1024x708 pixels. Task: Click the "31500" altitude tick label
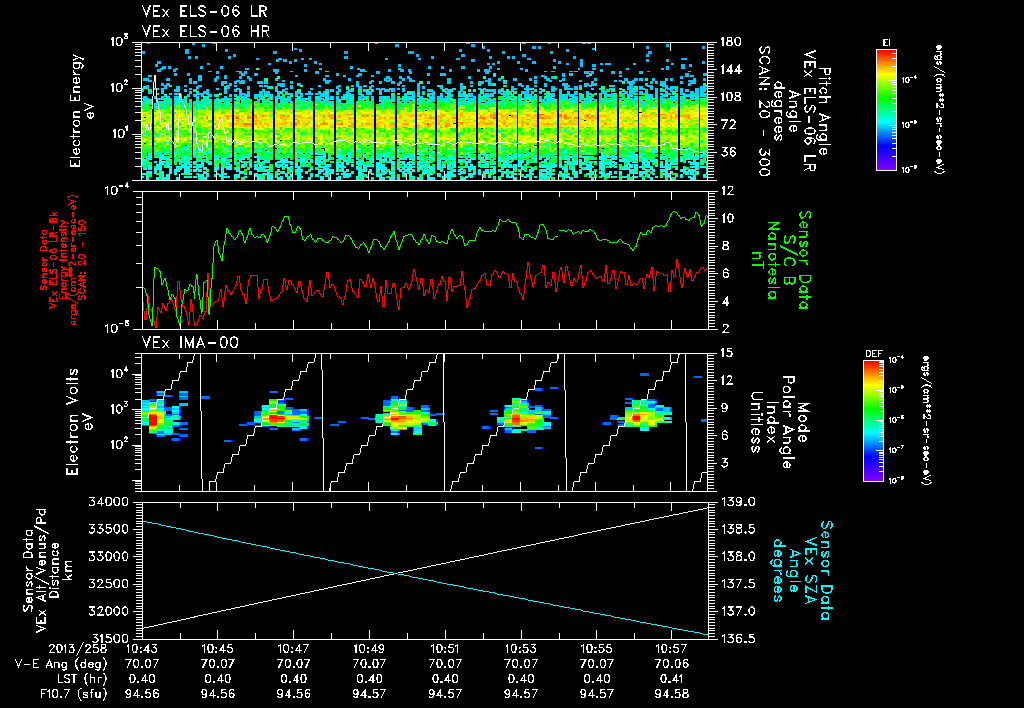click(x=108, y=638)
